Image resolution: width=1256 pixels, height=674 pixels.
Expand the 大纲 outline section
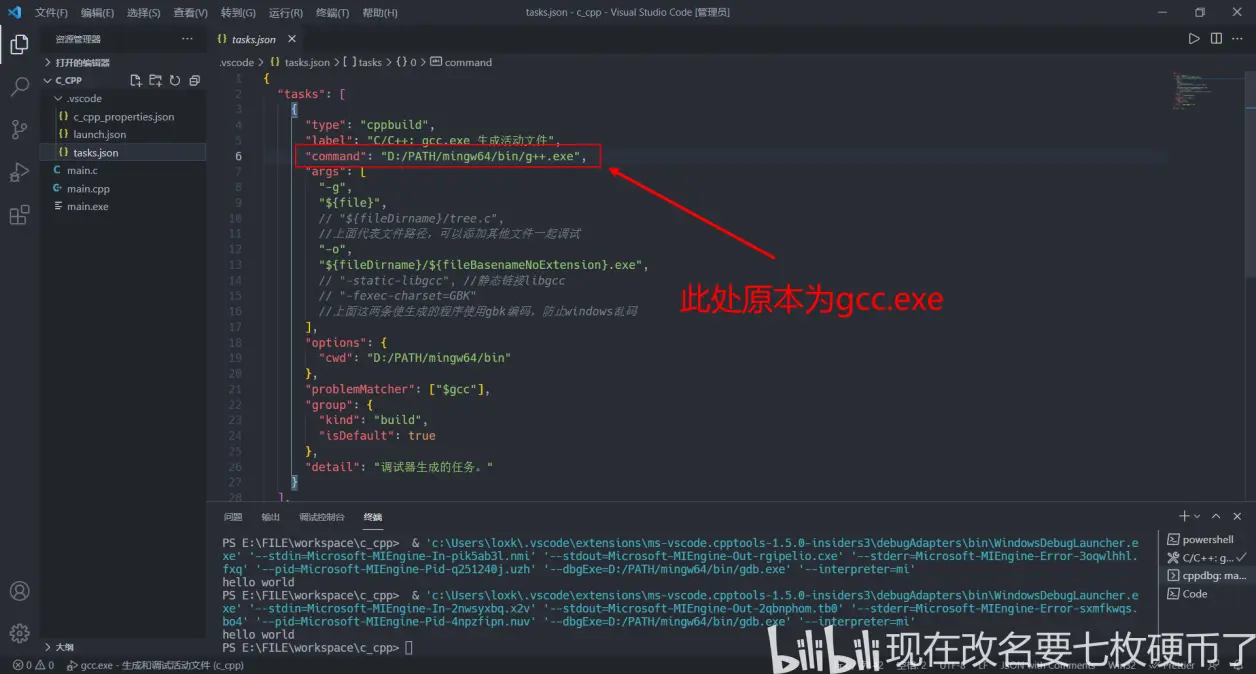pyautogui.click(x=123, y=647)
